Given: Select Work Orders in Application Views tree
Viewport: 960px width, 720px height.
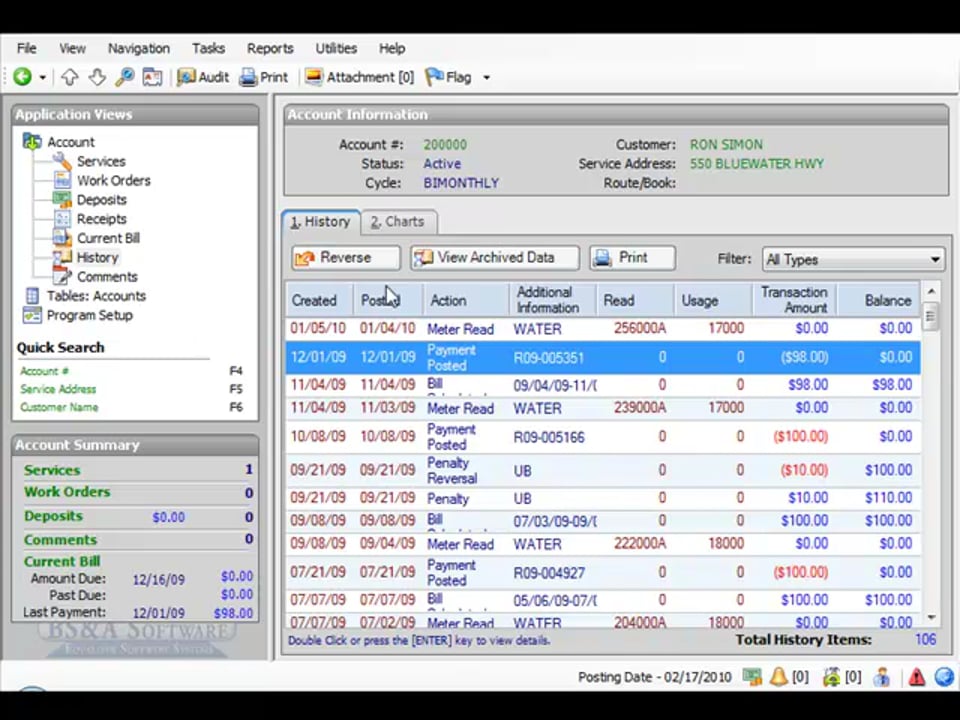Looking at the screenshot, I should [x=113, y=181].
